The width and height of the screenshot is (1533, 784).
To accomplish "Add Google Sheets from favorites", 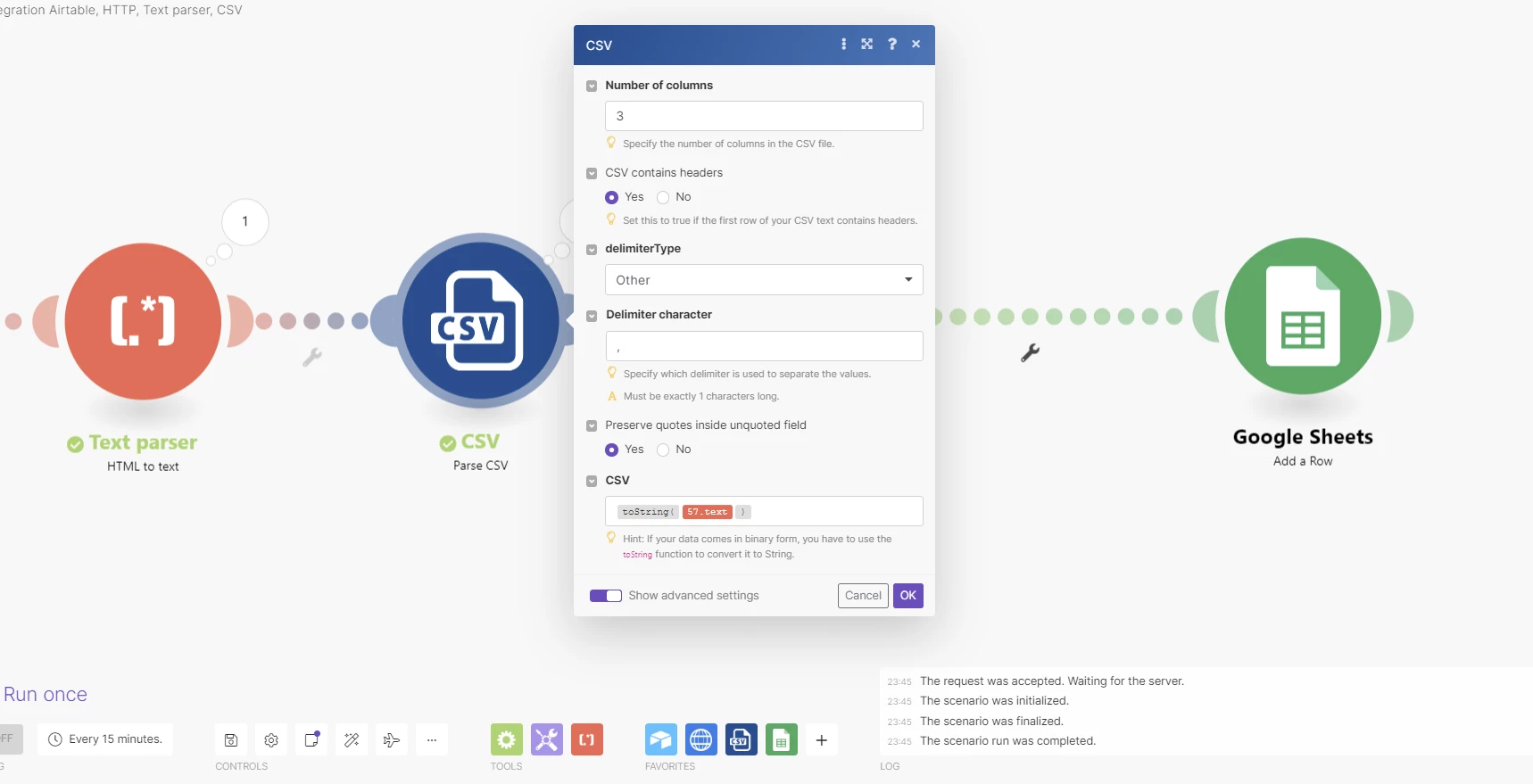I will (x=782, y=739).
